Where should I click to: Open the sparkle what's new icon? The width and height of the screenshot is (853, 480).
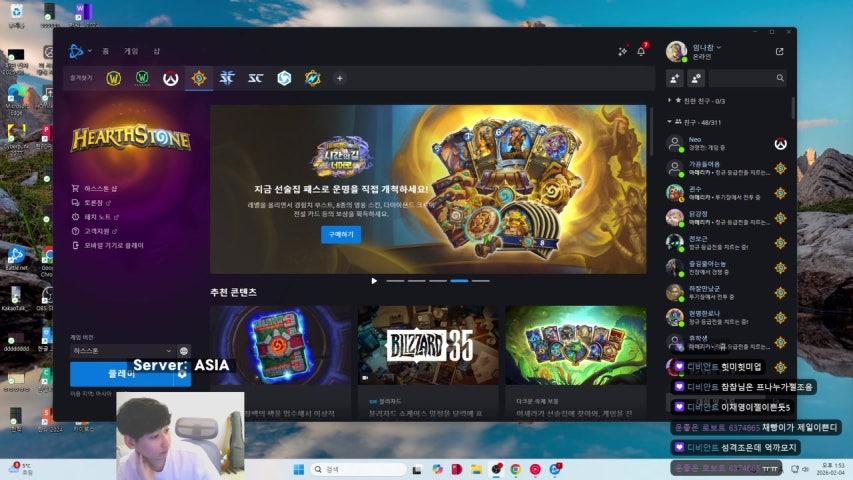click(622, 51)
